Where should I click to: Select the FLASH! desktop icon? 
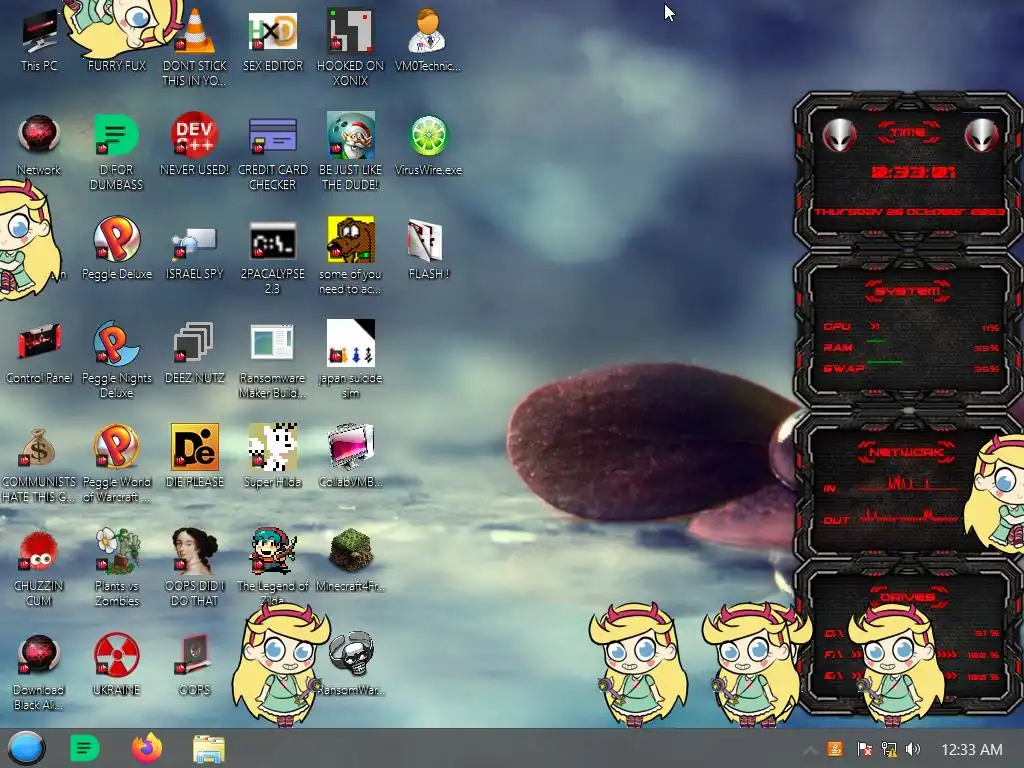coord(428,249)
